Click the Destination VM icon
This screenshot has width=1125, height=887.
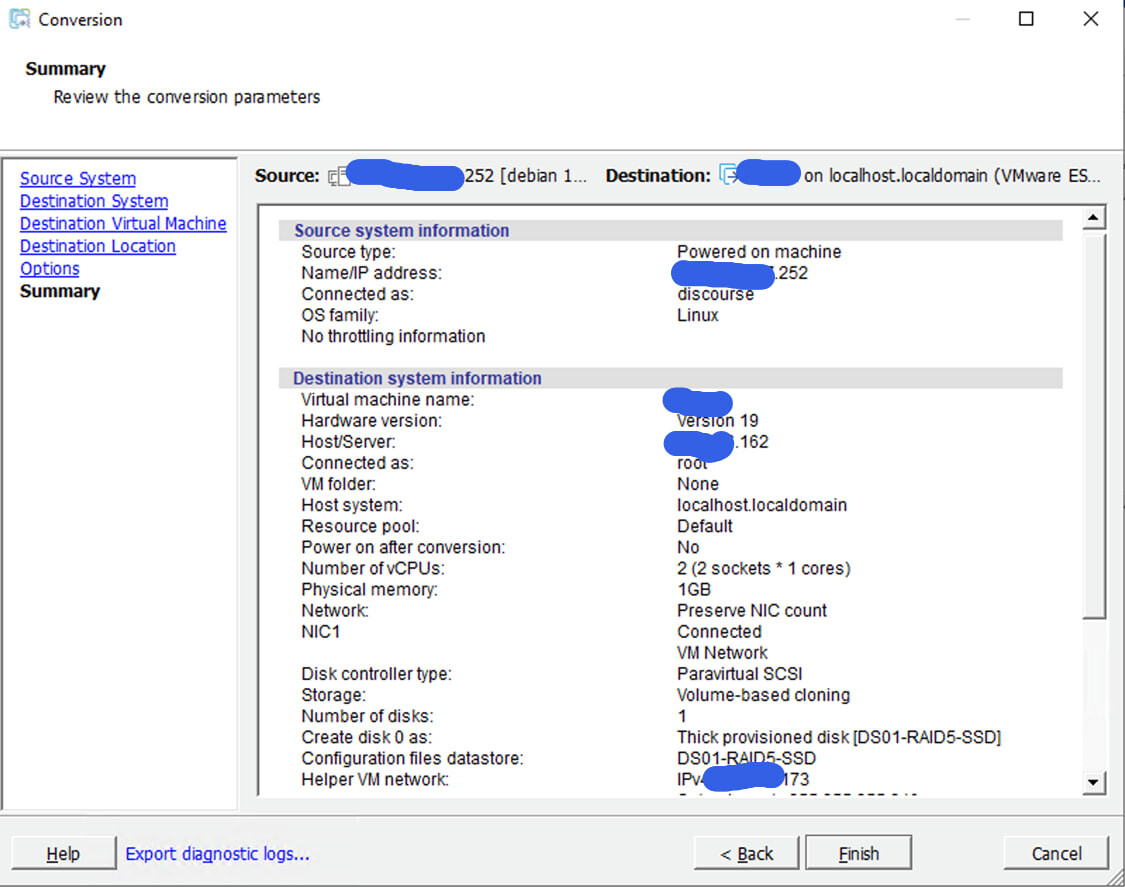[x=728, y=175]
